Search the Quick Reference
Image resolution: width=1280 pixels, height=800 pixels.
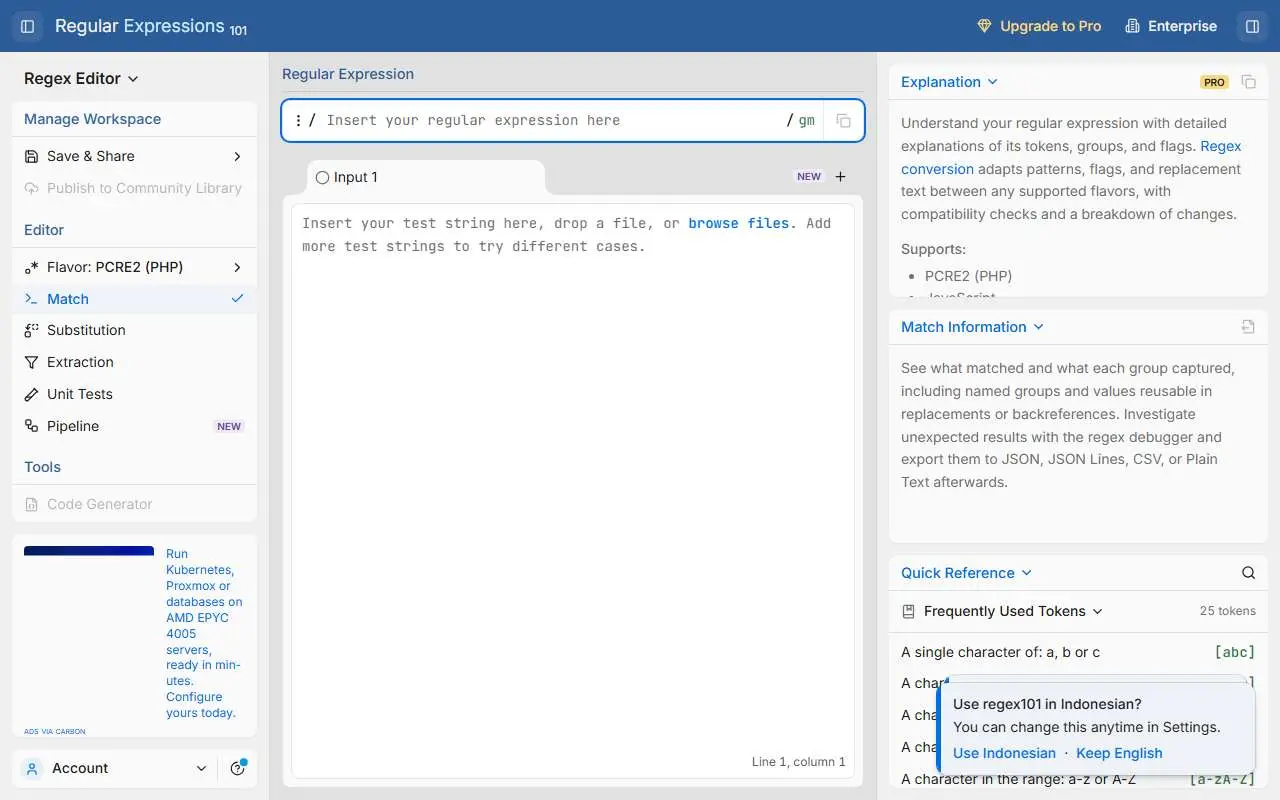coord(1248,572)
